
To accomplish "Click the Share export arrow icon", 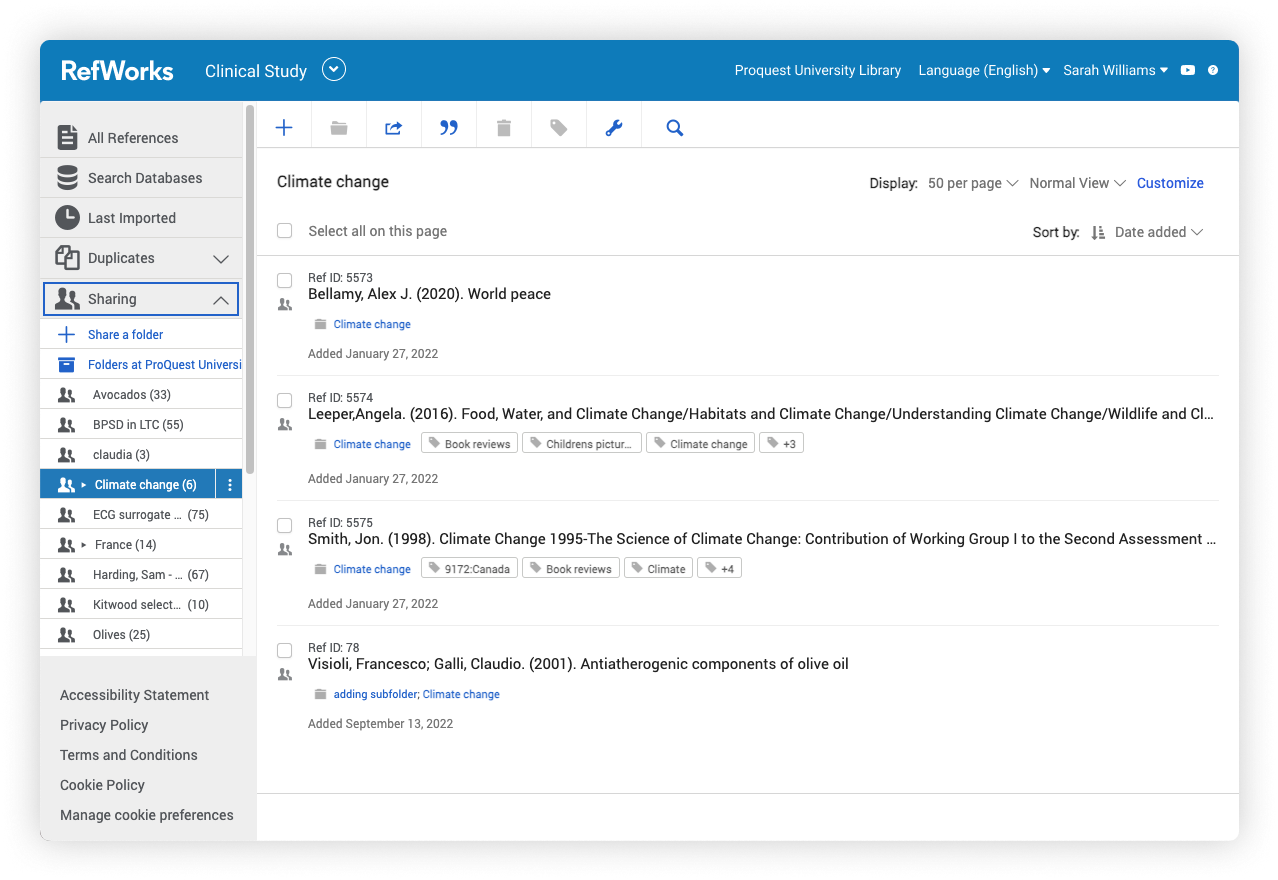I will coord(394,128).
